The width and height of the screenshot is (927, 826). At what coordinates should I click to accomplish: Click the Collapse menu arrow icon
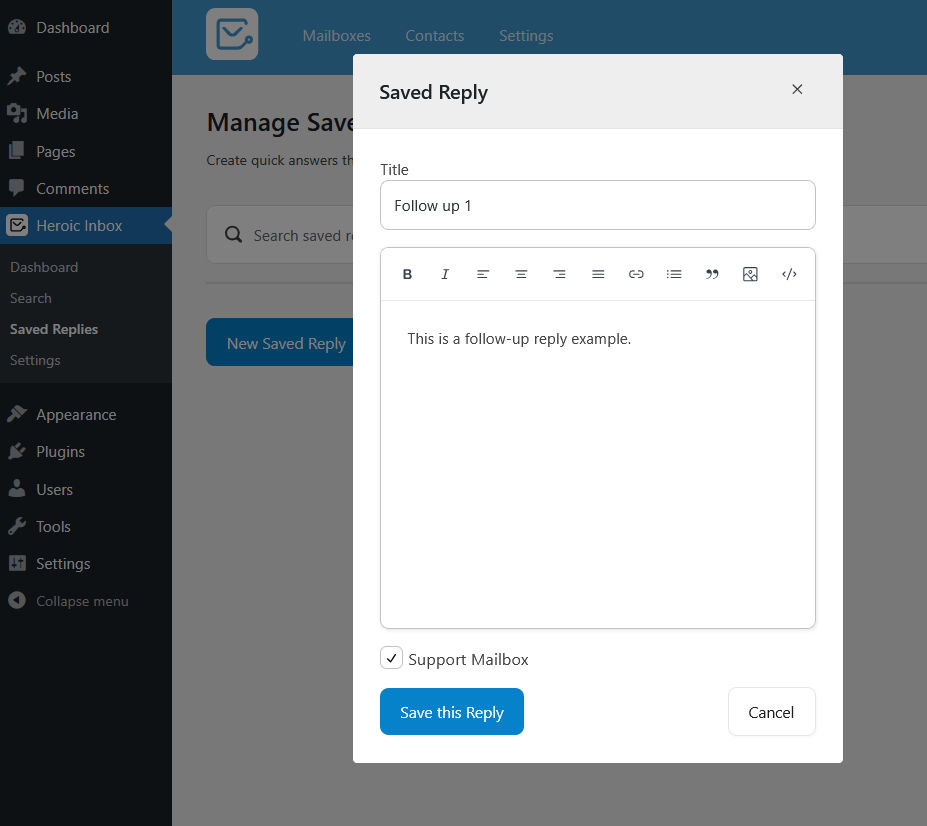pos(17,600)
